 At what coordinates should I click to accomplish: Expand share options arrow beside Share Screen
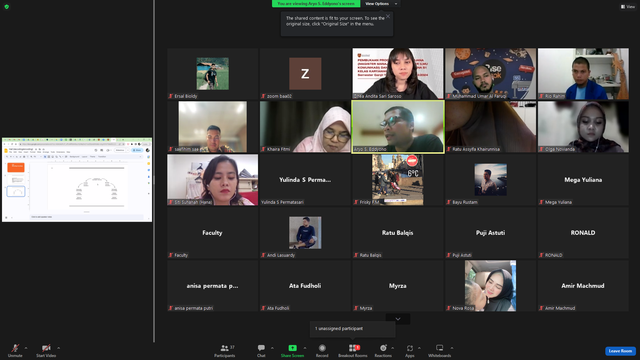click(x=304, y=348)
